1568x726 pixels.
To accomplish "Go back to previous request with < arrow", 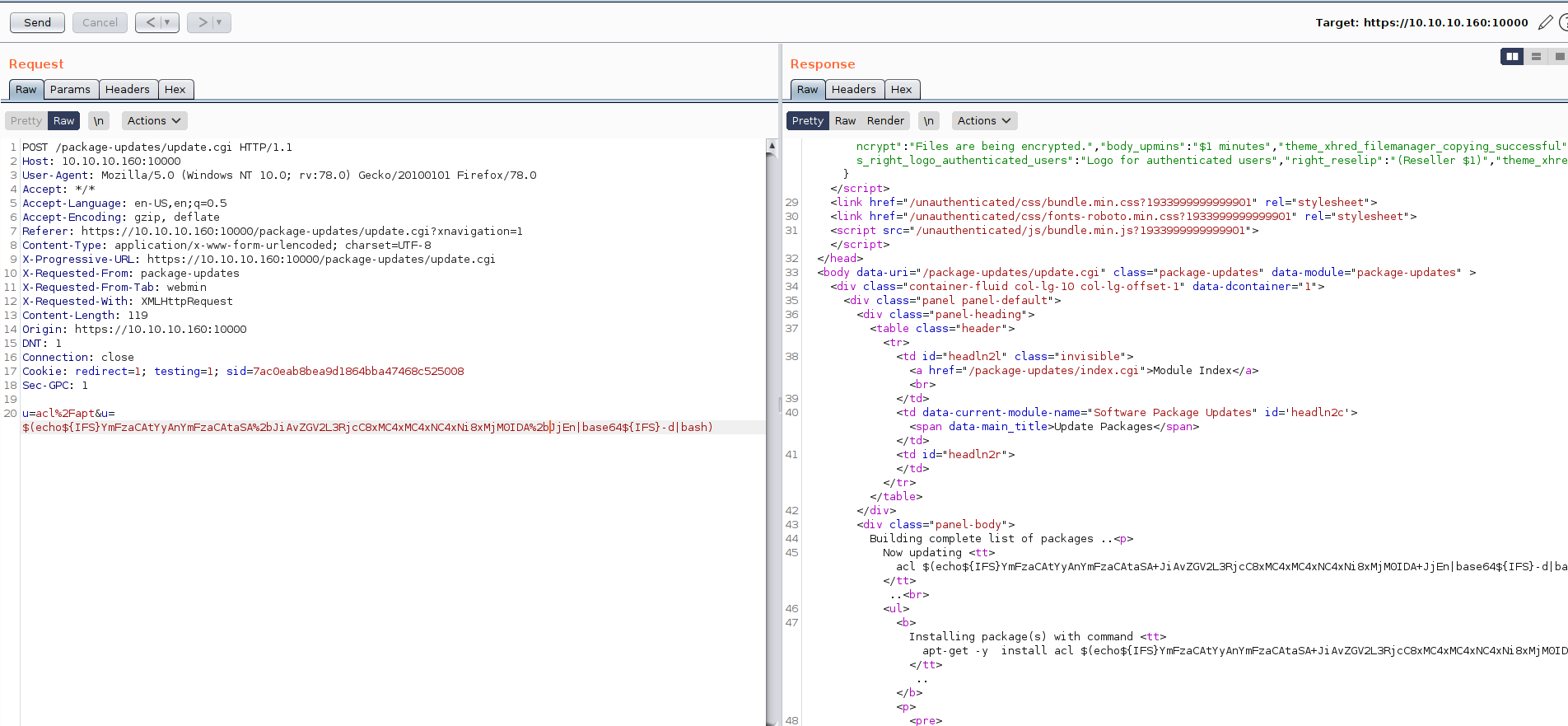I will click(150, 22).
